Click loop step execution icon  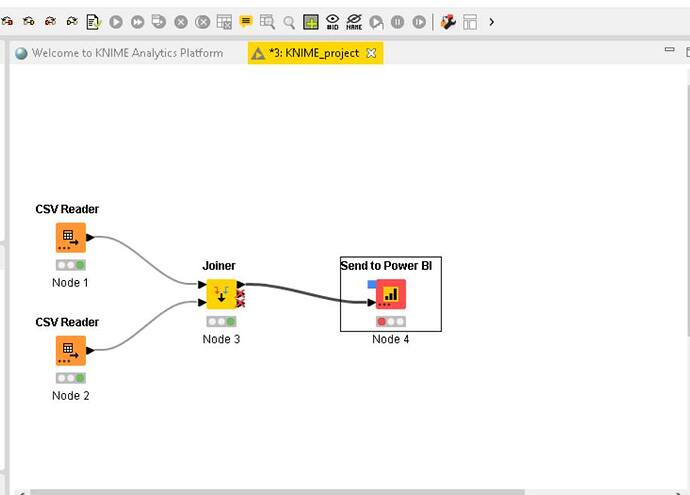click(x=376, y=22)
